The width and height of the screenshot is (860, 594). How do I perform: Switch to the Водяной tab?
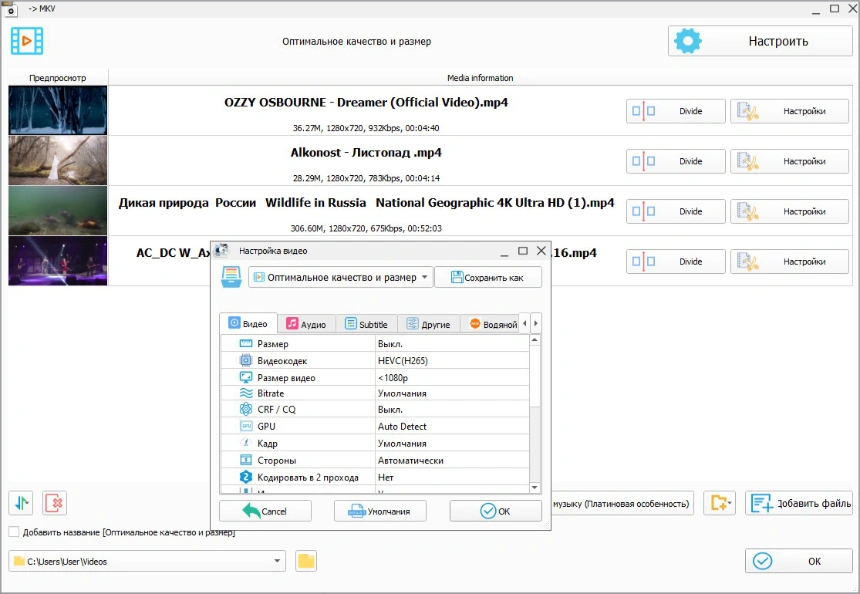[x=491, y=324]
